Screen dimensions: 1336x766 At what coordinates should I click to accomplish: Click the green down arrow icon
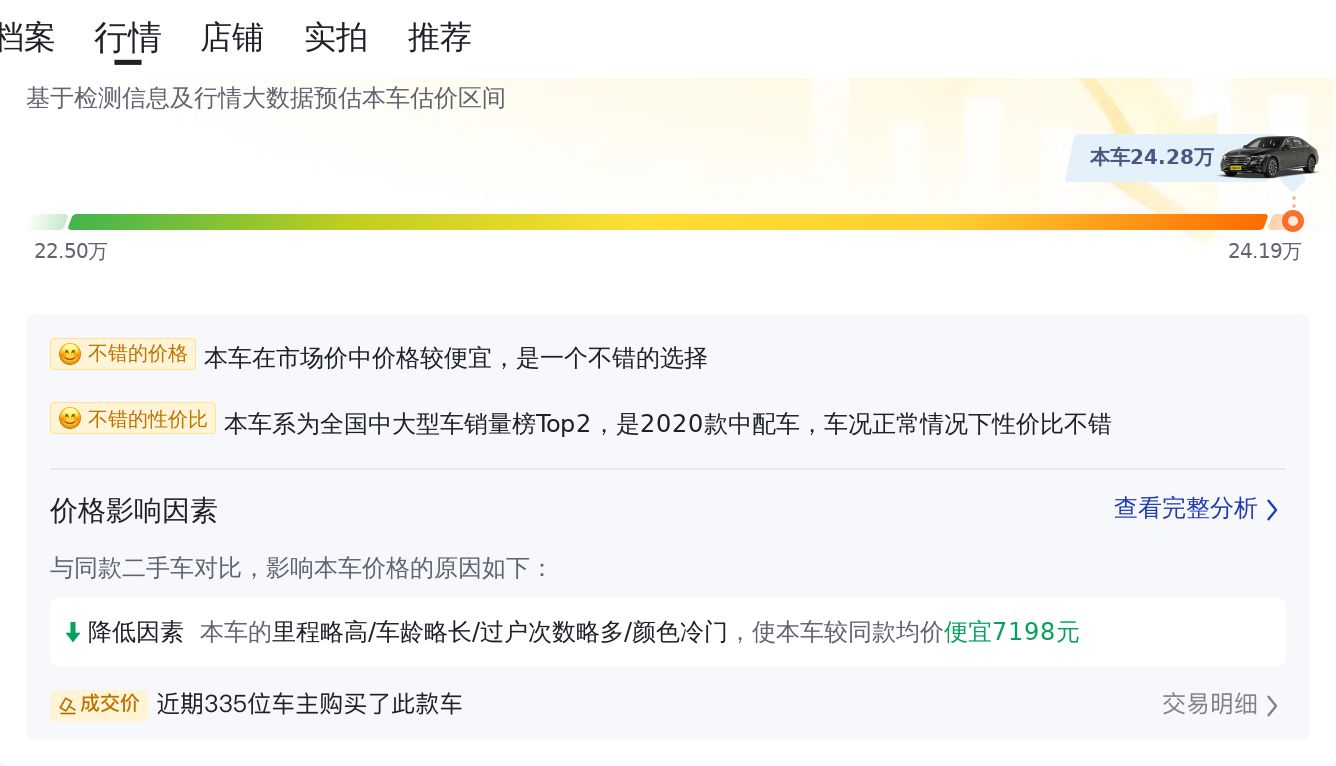72,632
